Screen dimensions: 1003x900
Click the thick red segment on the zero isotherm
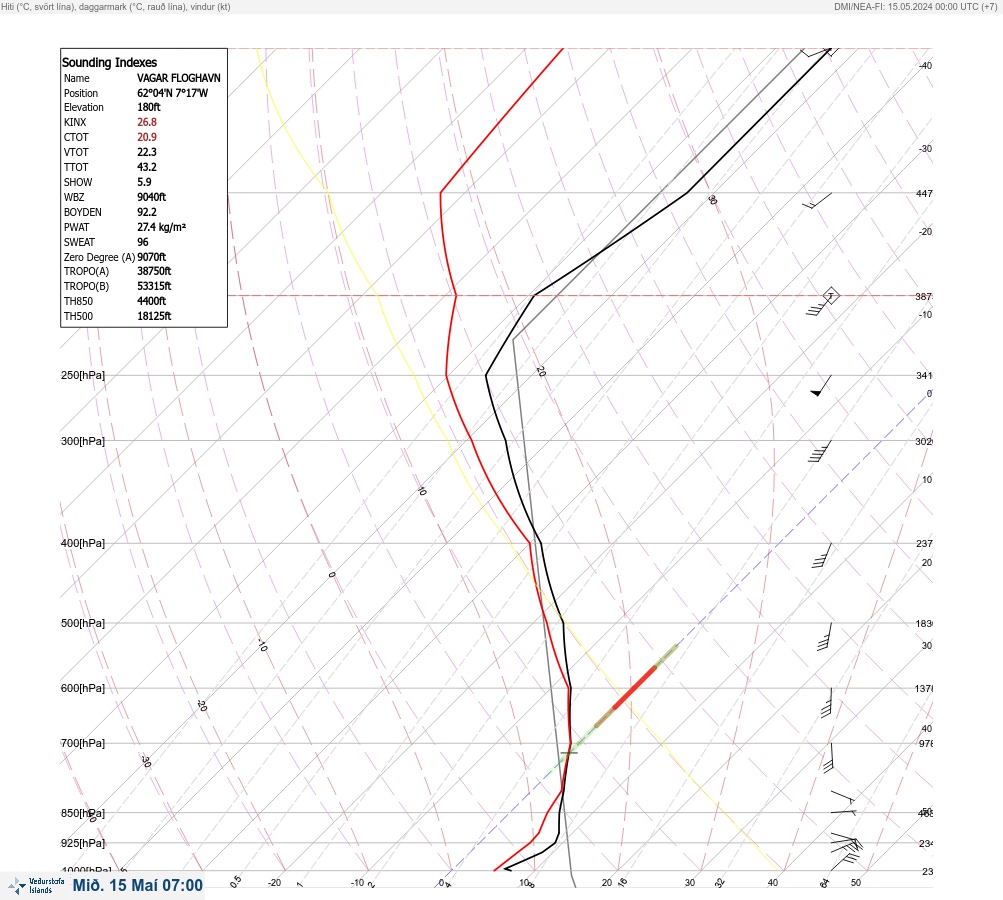pos(635,688)
